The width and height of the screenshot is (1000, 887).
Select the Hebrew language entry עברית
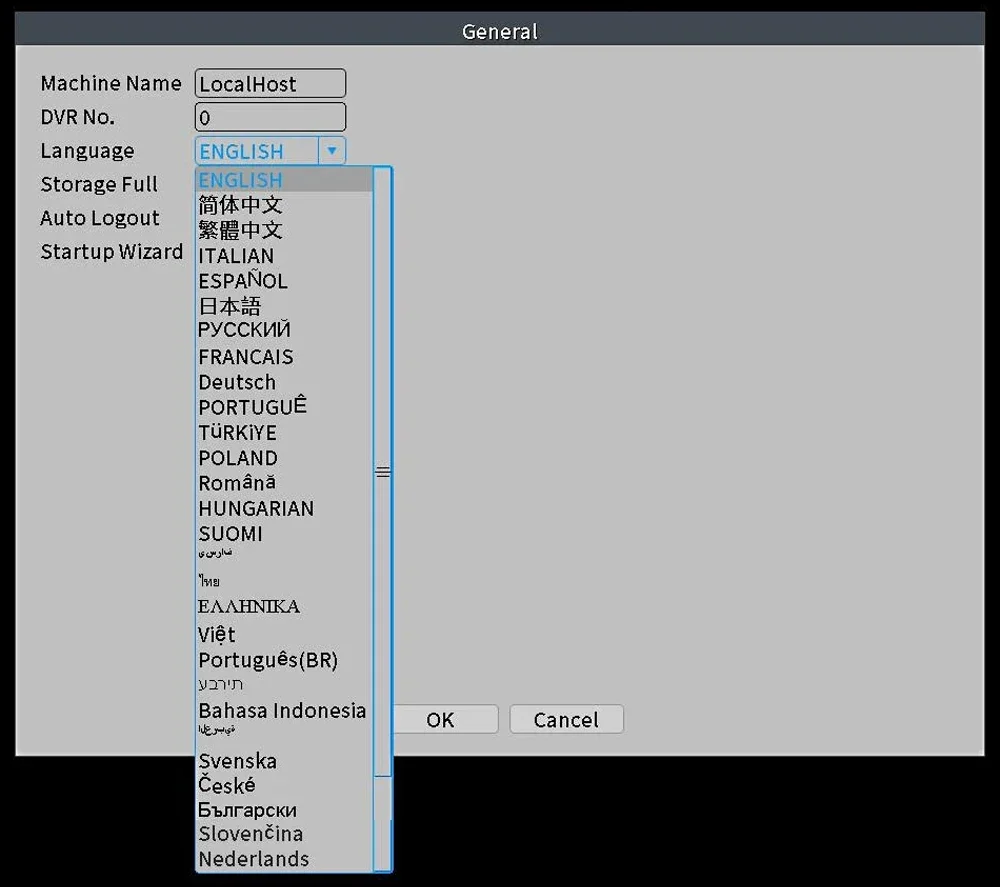(221, 684)
